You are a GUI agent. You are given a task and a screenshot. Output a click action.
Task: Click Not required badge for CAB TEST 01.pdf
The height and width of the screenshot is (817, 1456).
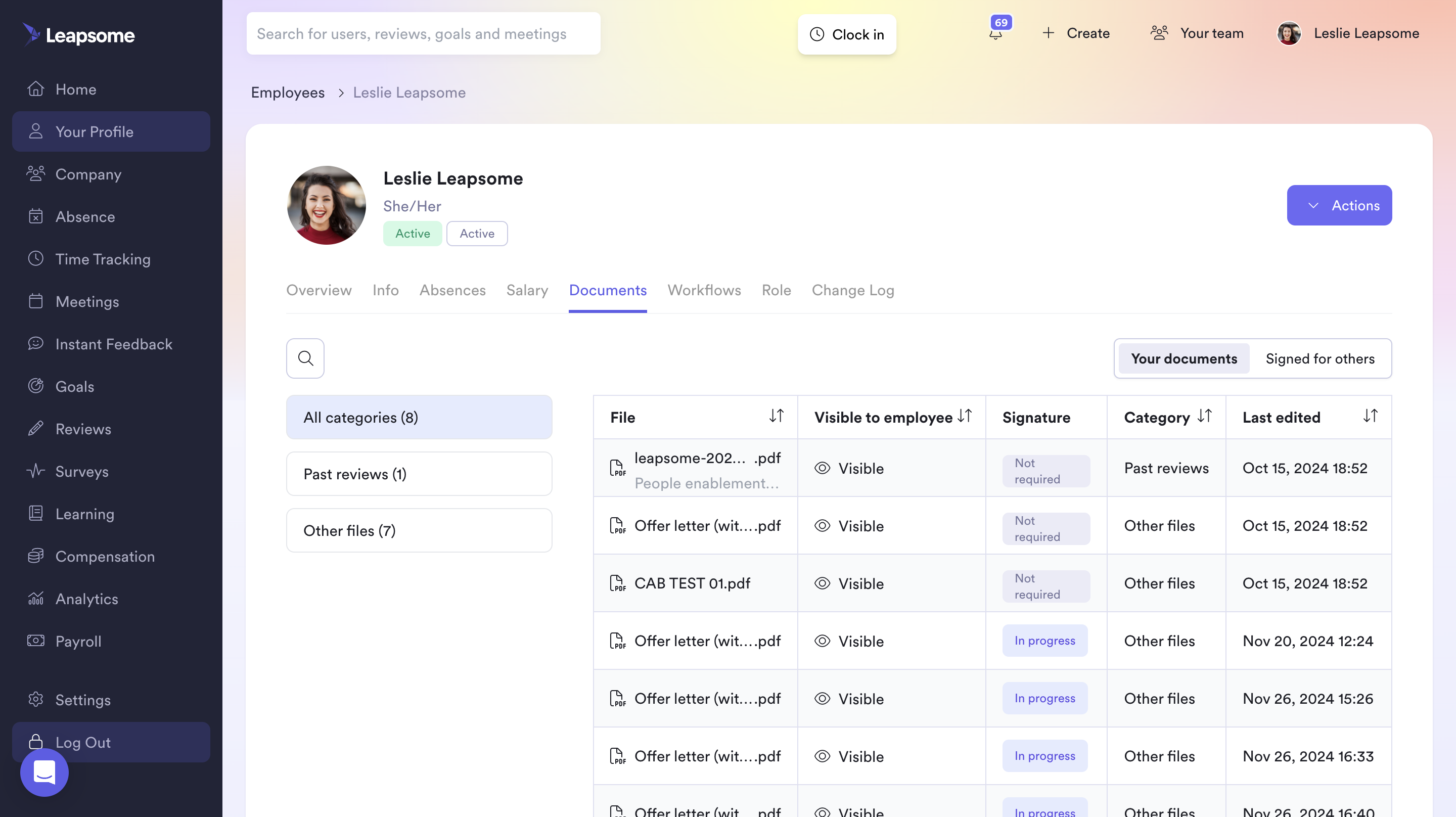(1045, 586)
